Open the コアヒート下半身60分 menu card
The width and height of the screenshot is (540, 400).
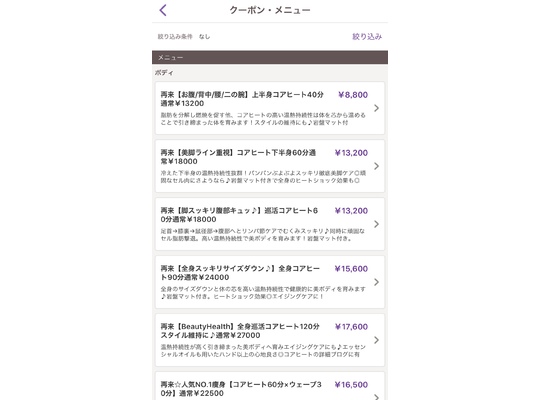pos(270,166)
